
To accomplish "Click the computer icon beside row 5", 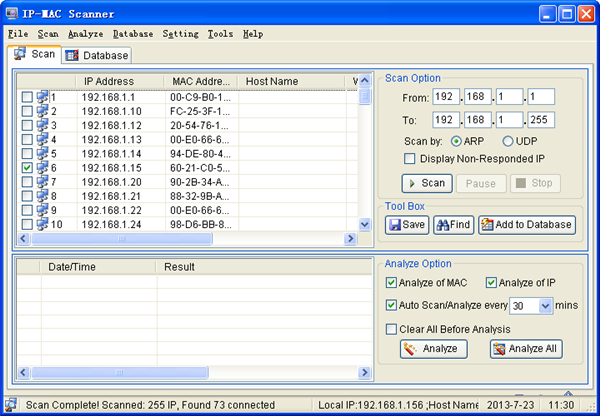I will 42,153.
